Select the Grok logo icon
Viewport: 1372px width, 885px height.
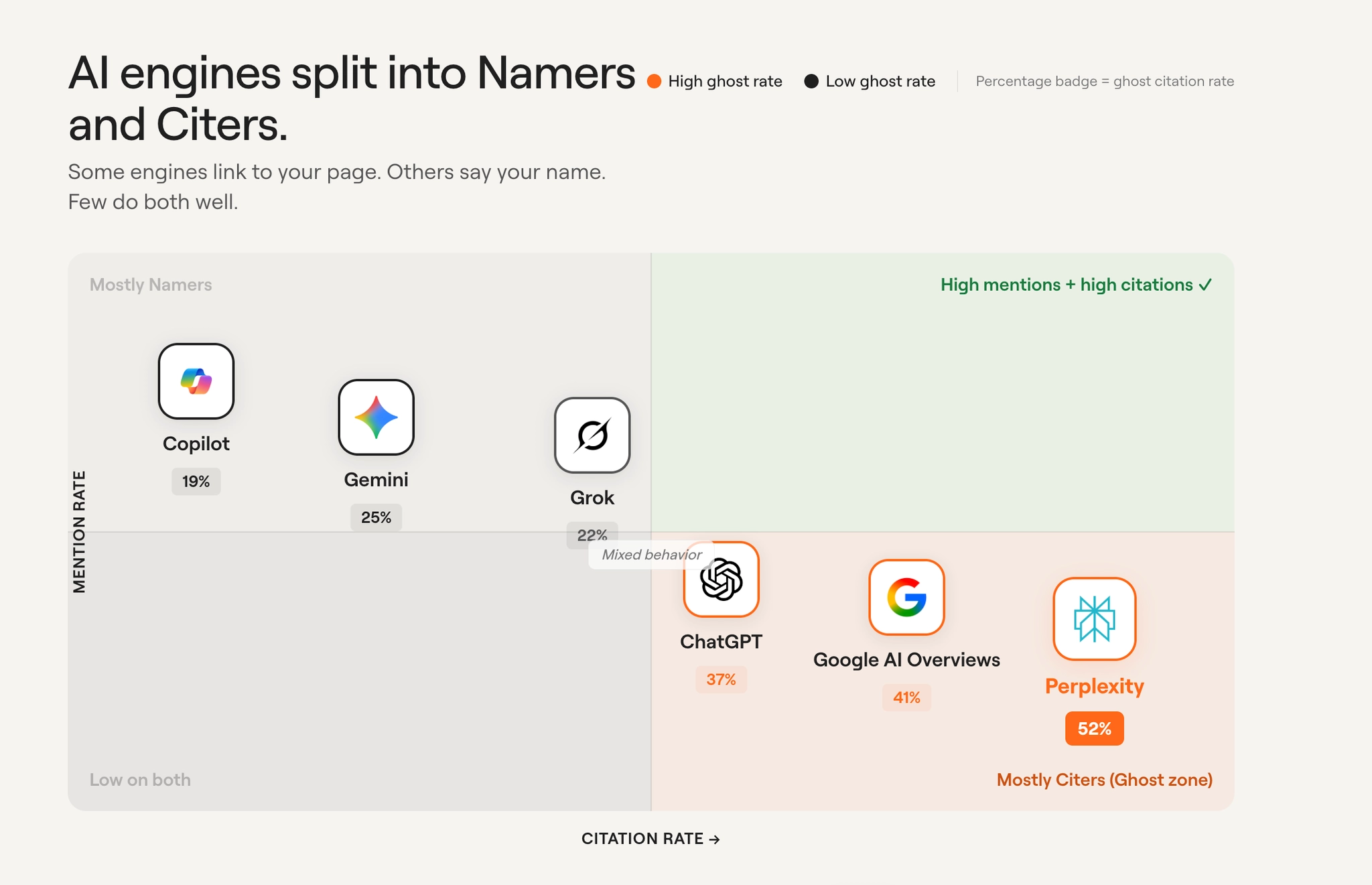592,435
